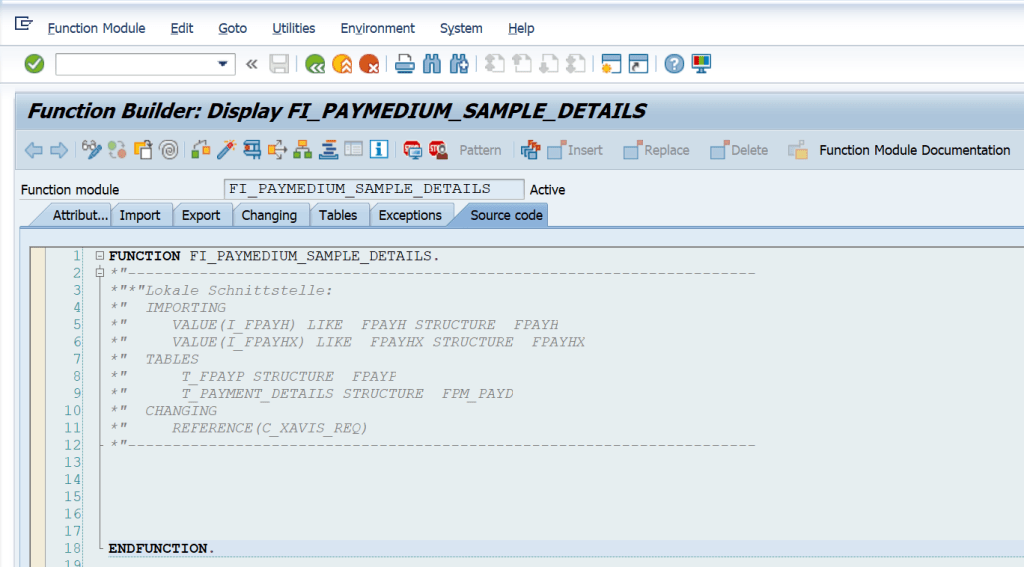This screenshot has height=567, width=1024.
Task: Click the Last Page icon
Action: click(575, 64)
